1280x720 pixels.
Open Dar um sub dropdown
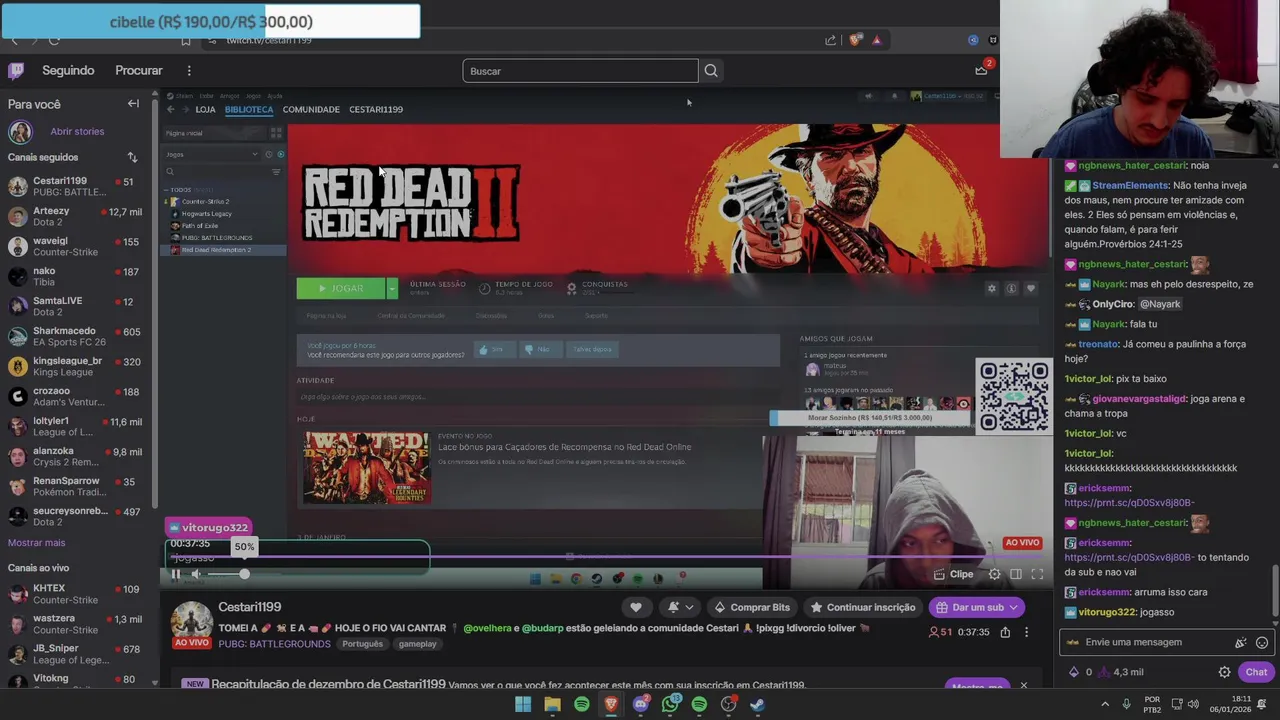pos(977,607)
